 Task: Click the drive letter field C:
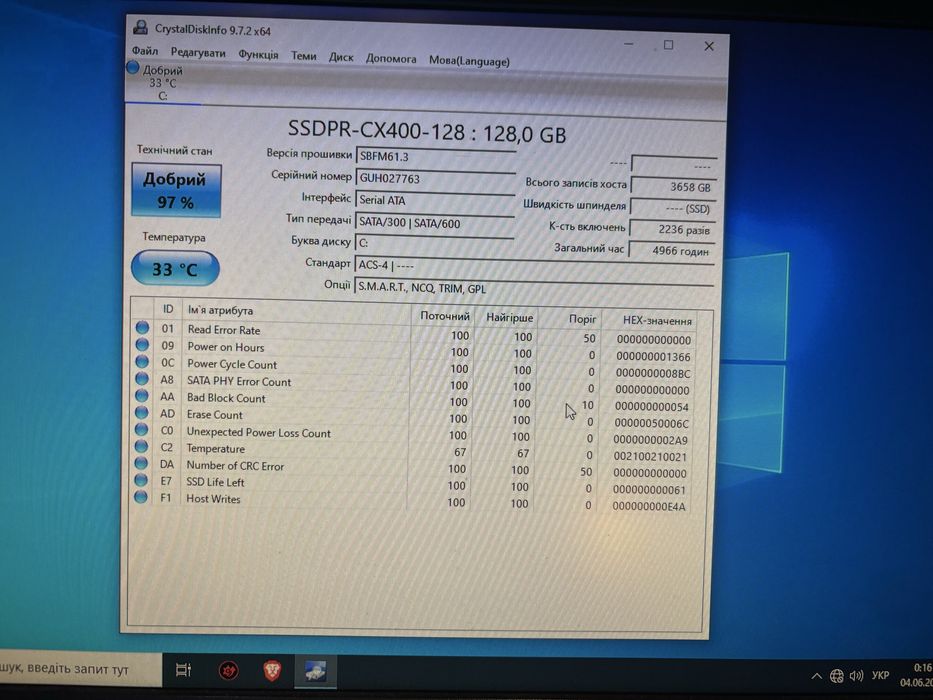[x=434, y=243]
